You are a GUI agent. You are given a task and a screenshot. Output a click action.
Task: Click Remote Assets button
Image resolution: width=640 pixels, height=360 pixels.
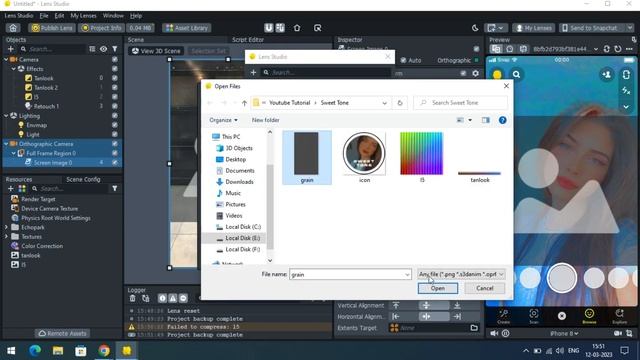pyautogui.click(x=62, y=333)
